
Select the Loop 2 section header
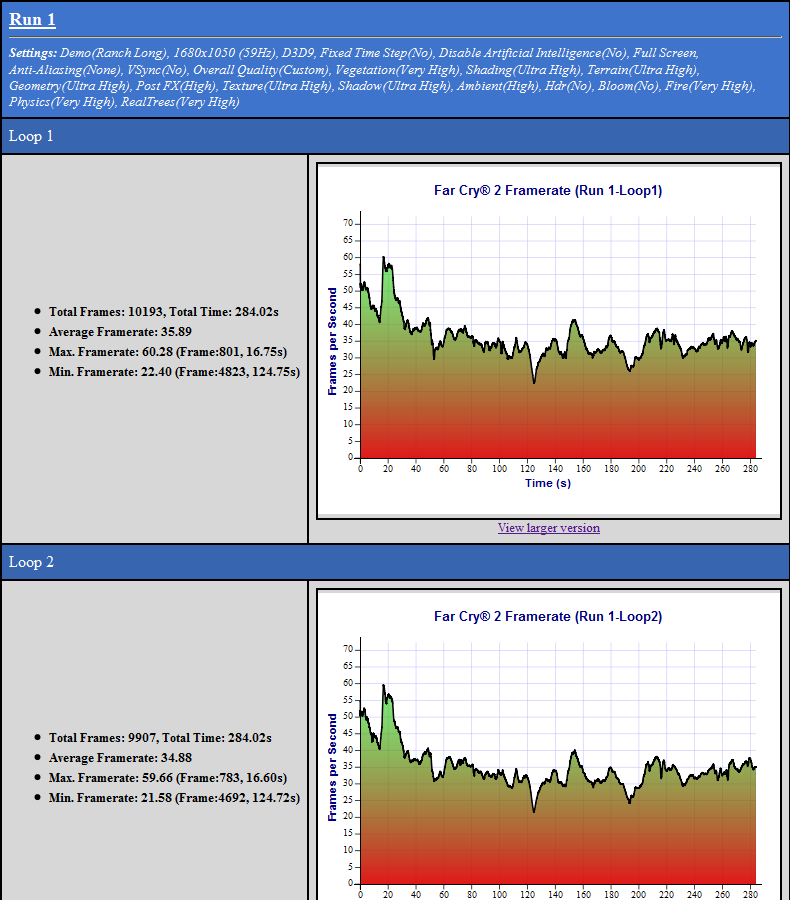pos(395,562)
